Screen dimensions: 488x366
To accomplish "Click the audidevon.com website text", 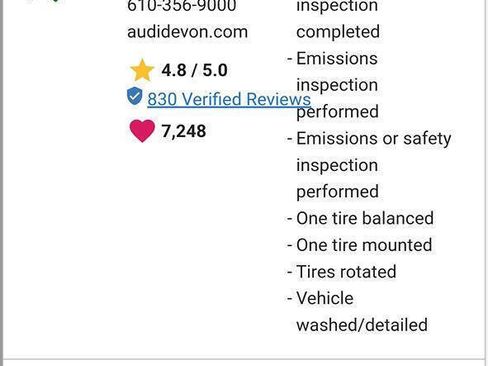I will pos(187,32).
